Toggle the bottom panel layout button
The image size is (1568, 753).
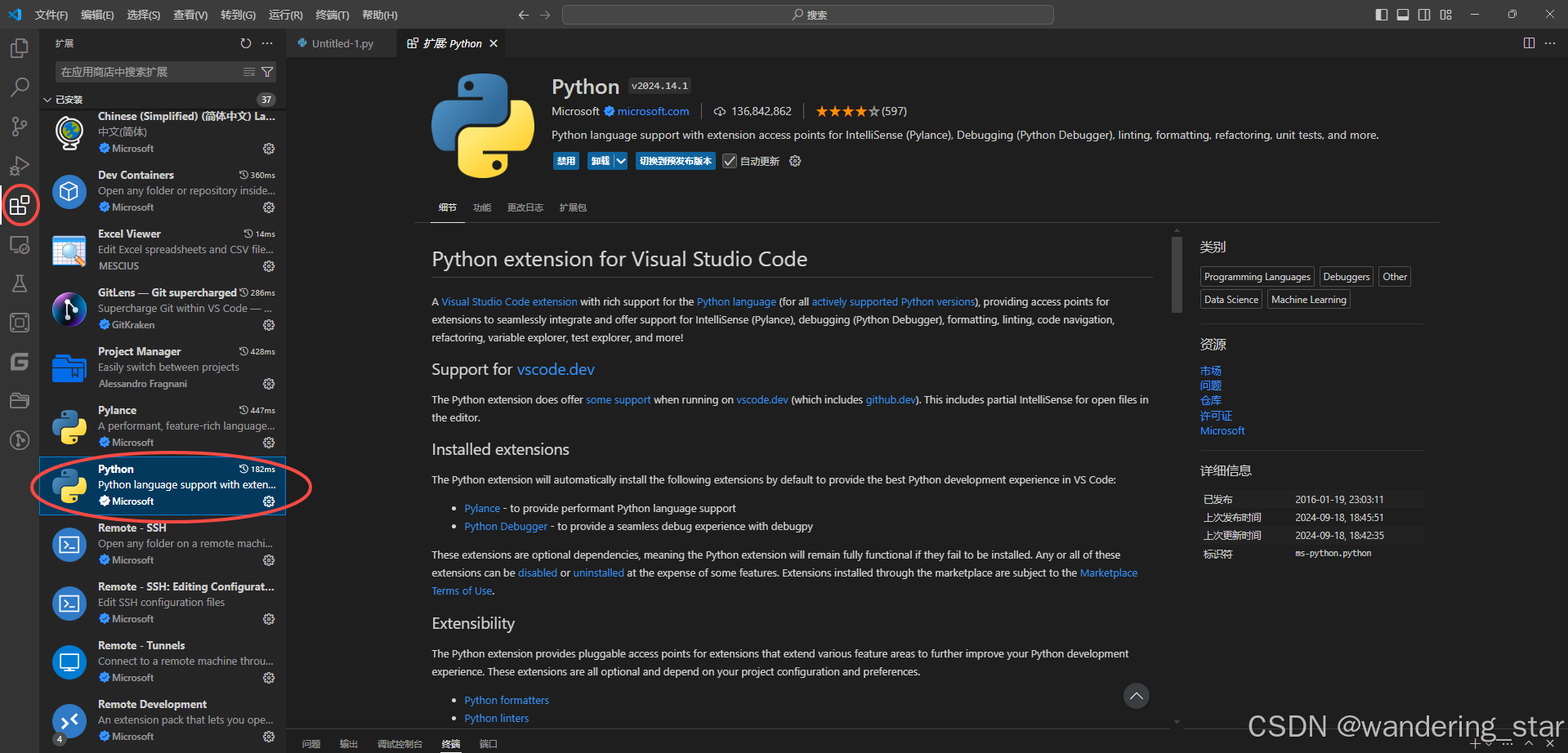[x=1403, y=15]
